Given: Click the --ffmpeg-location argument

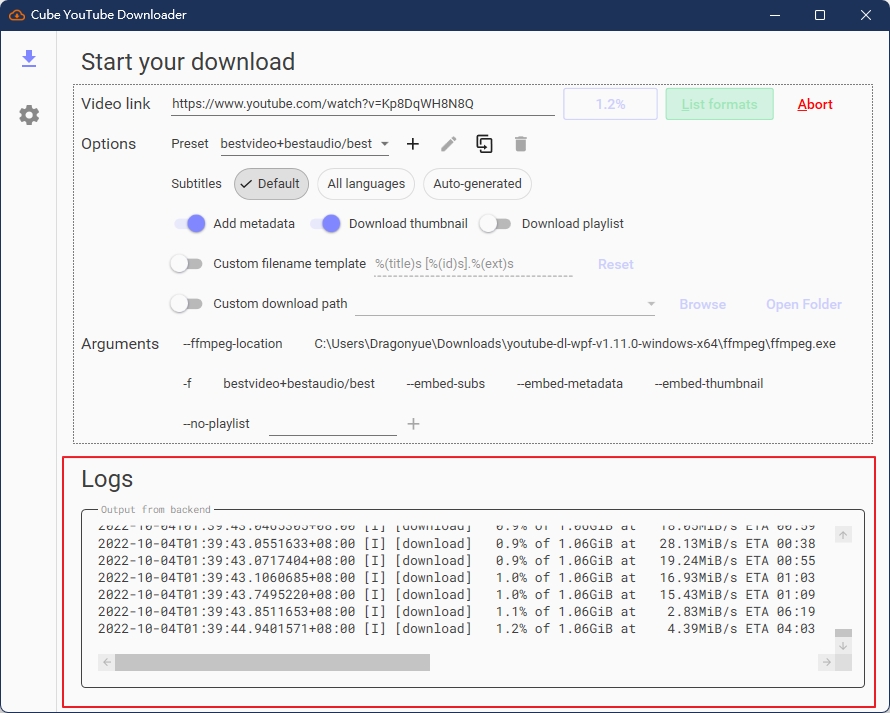Looking at the screenshot, I should [x=233, y=344].
